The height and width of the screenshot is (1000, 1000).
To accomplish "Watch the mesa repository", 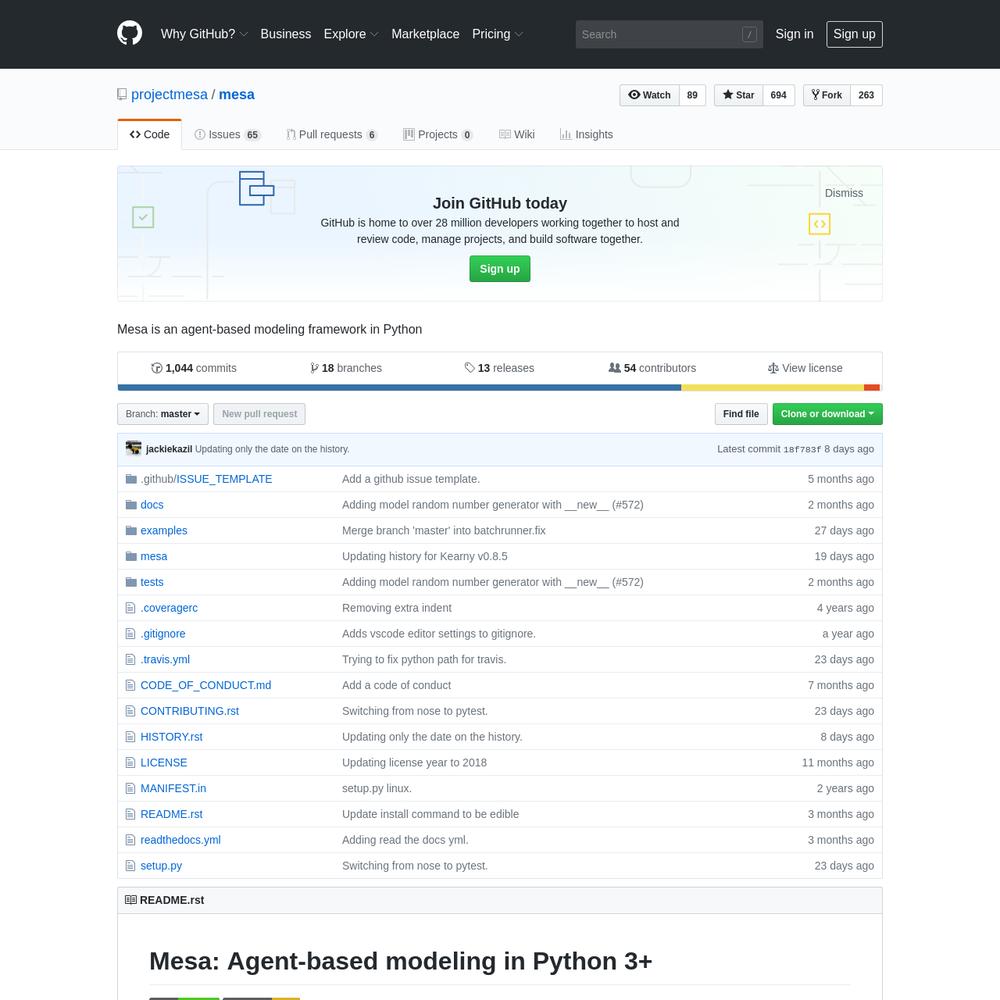I will [649, 95].
